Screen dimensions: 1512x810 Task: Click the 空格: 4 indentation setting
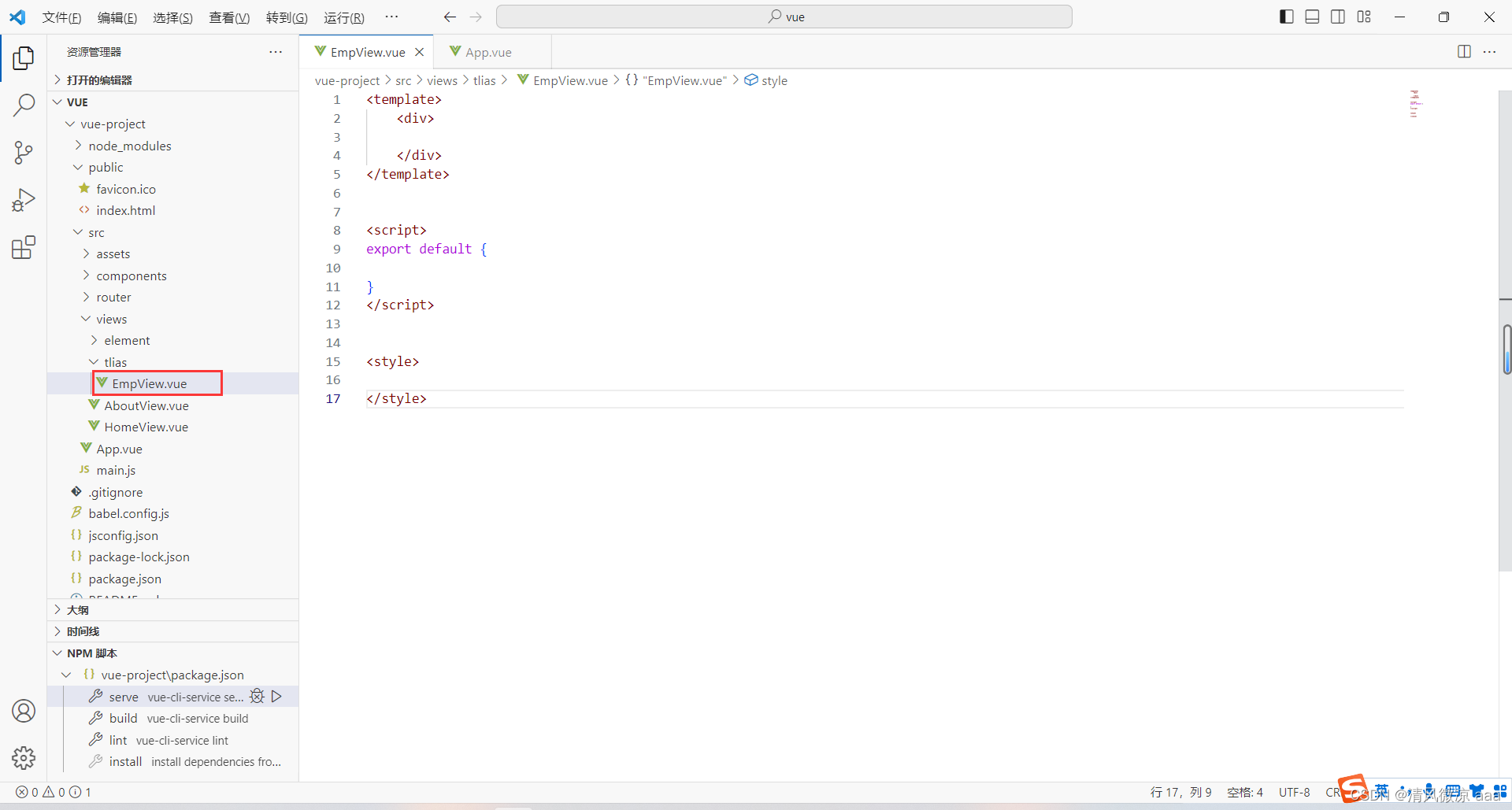[1245, 792]
